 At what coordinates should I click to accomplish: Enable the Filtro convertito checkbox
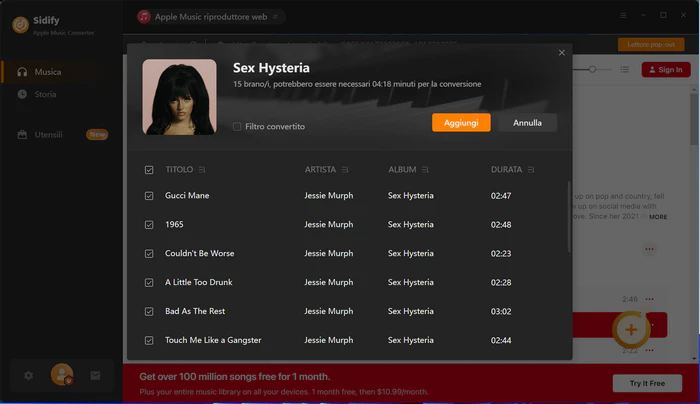[237, 127]
